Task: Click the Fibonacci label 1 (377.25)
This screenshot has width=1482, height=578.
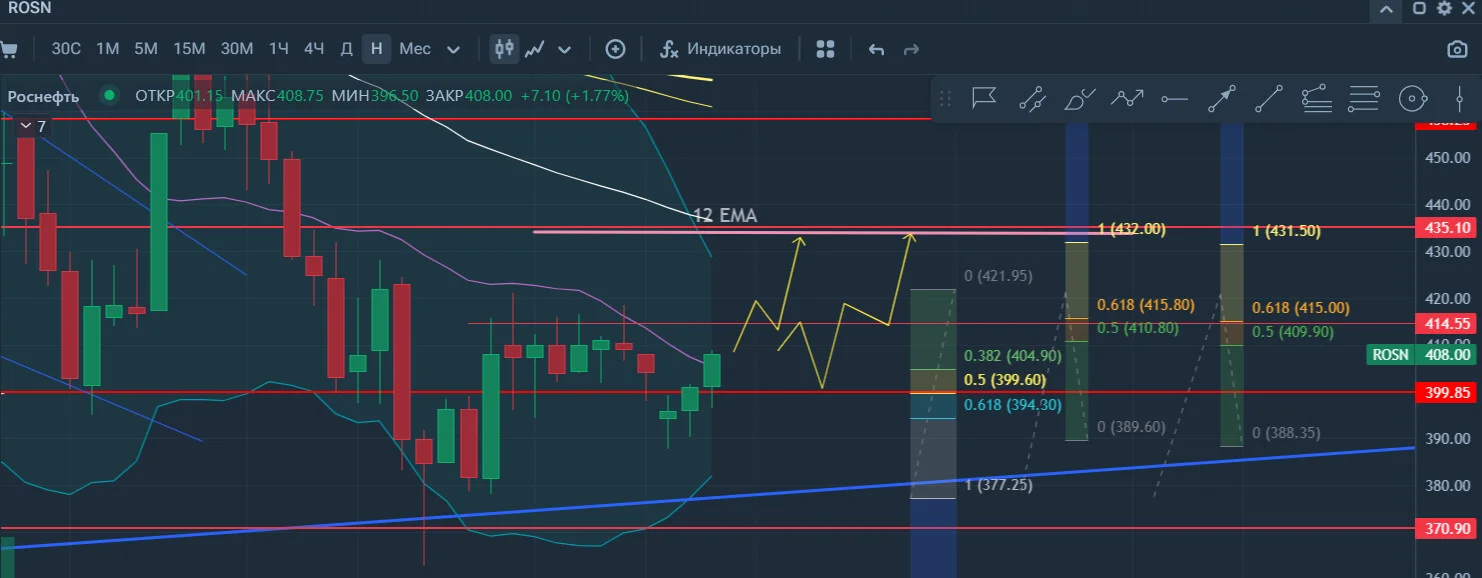Action: pyautogui.click(x=999, y=484)
